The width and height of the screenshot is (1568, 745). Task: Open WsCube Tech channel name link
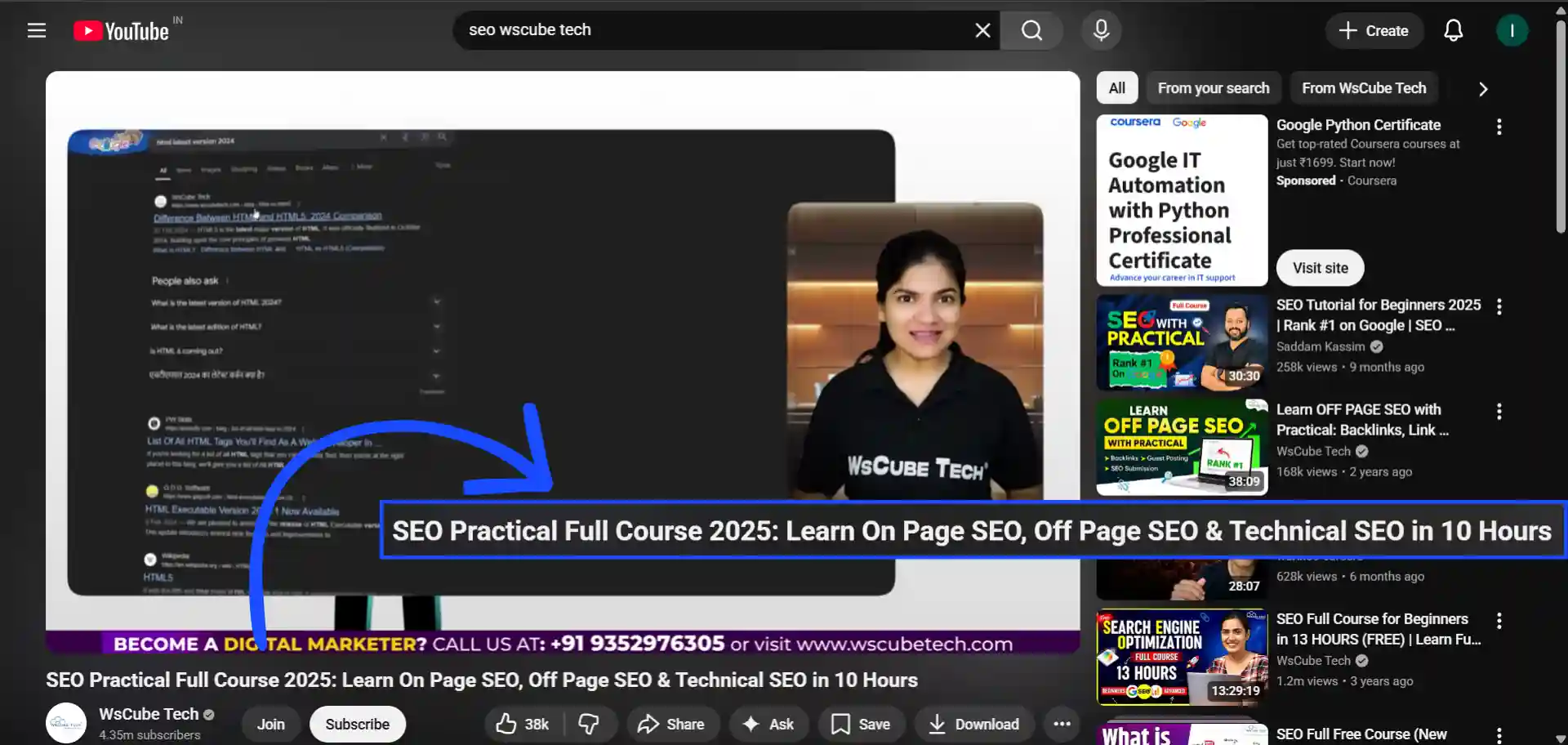tap(149, 714)
